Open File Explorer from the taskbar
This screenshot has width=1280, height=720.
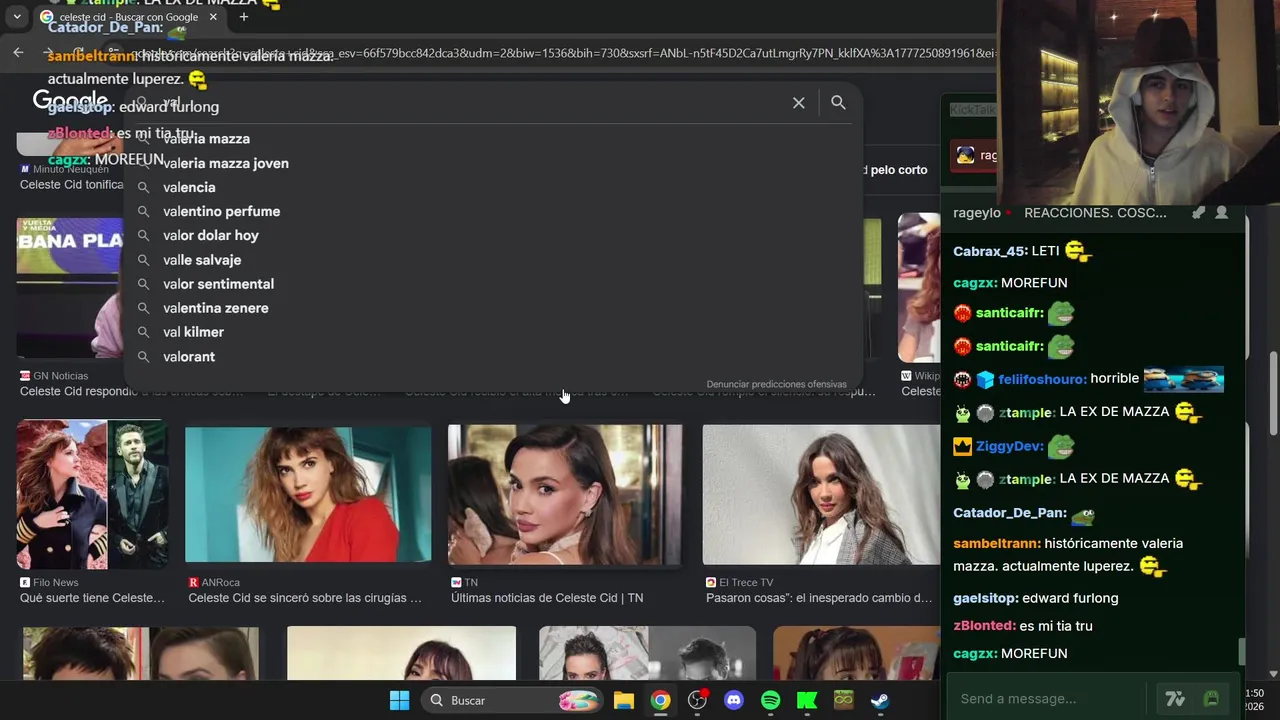(624, 700)
